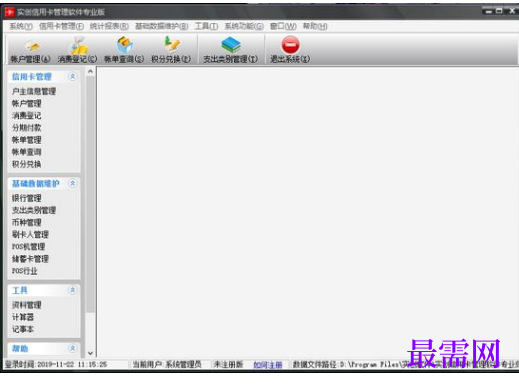The width and height of the screenshot is (519, 385).
Task: Open POS行业 in sidebar
Action: pos(25,271)
